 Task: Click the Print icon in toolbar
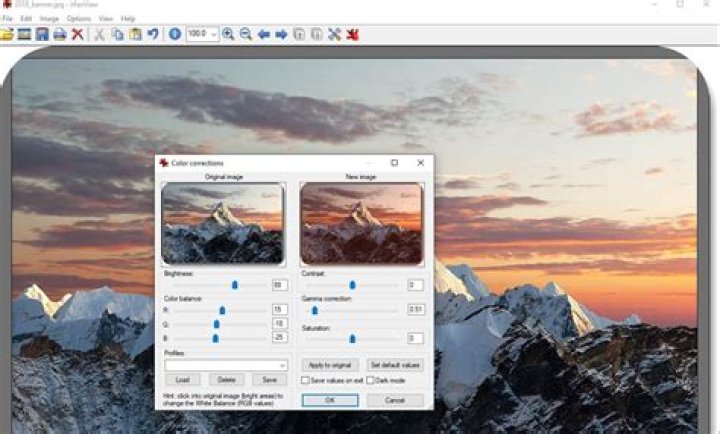(x=59, y=34)
